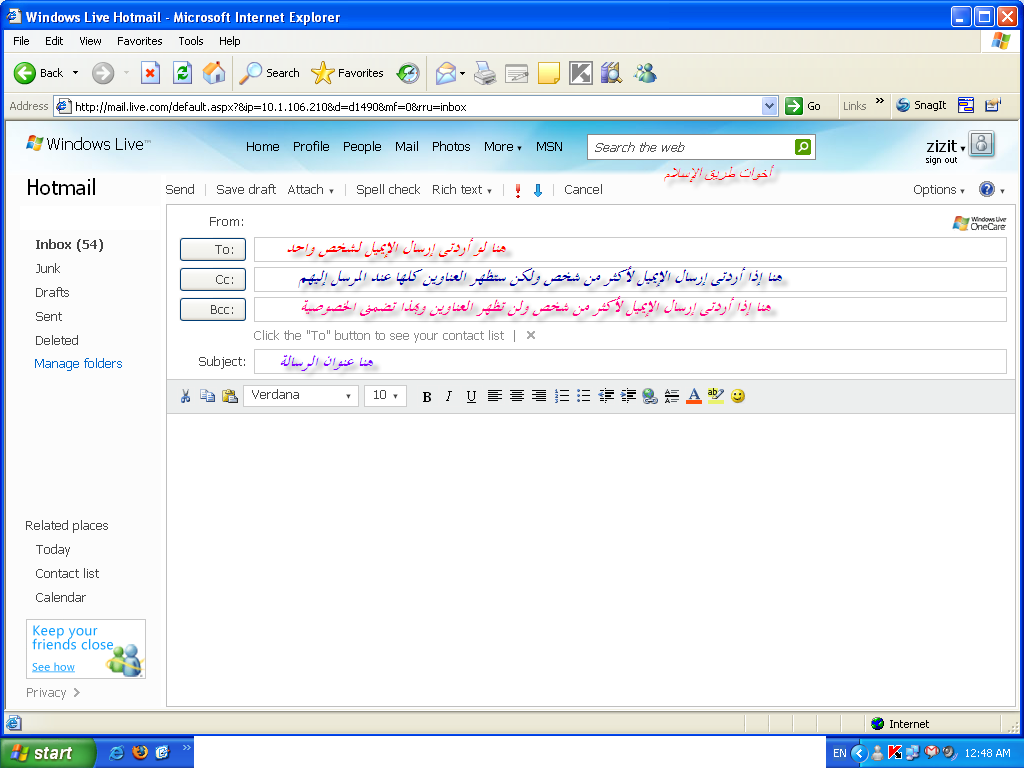1024x768 pixels.
Task: Insert a horizontal line icon
Action: tap(671, 396)
